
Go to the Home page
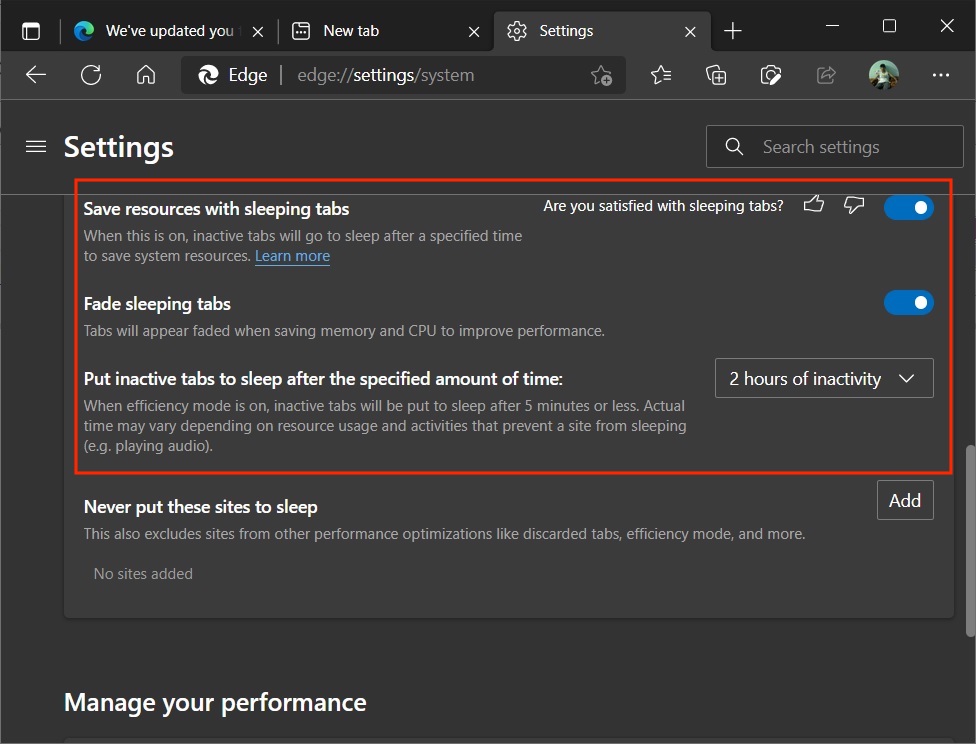[146, 75]
